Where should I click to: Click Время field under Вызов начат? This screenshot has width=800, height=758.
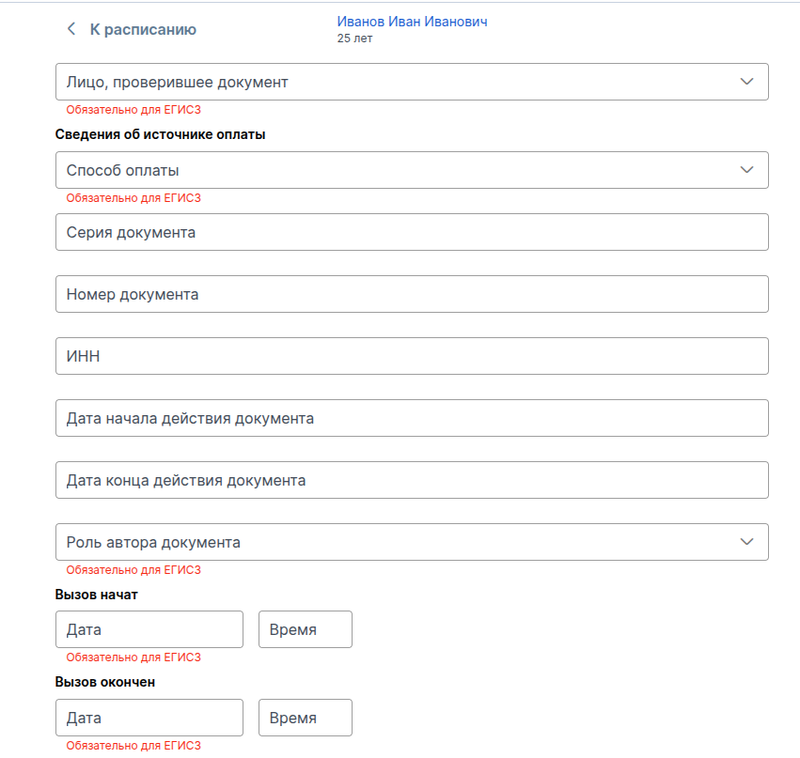point(305,630)
